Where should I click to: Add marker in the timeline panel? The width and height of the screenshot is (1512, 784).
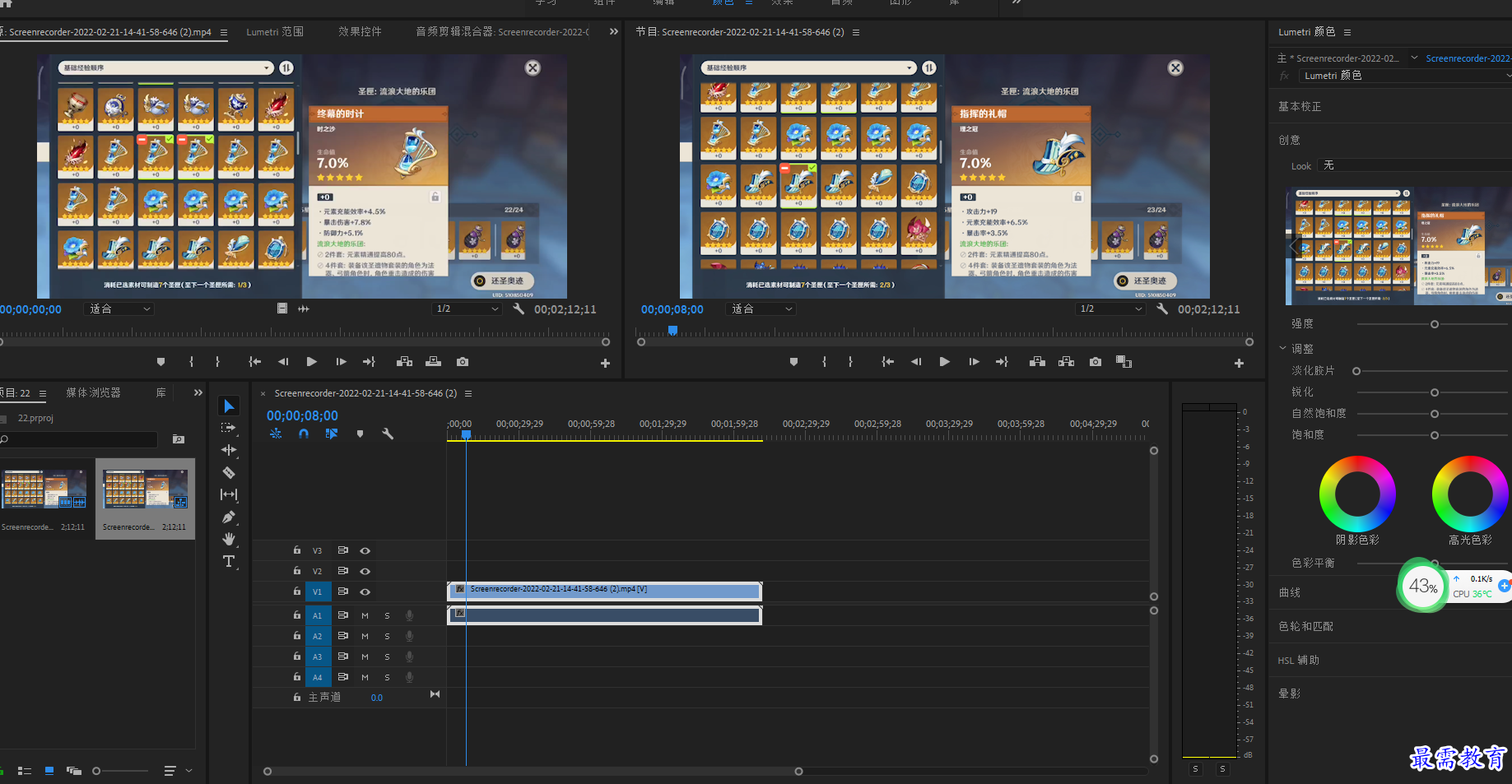tap(360, 434)
